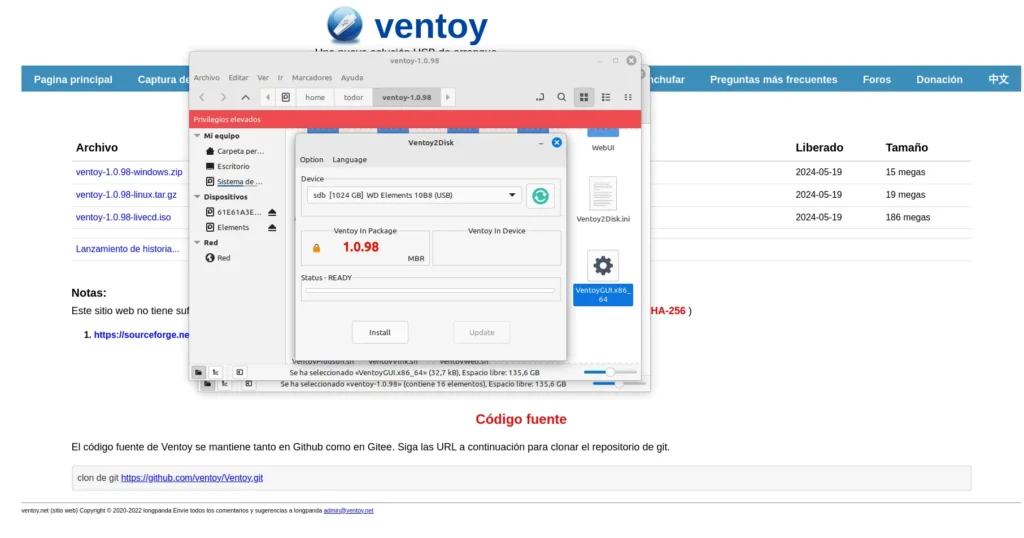Open Escritorio in sidebar
Viewport: 1024px width, 538px height.
click(x=228, y=166)
